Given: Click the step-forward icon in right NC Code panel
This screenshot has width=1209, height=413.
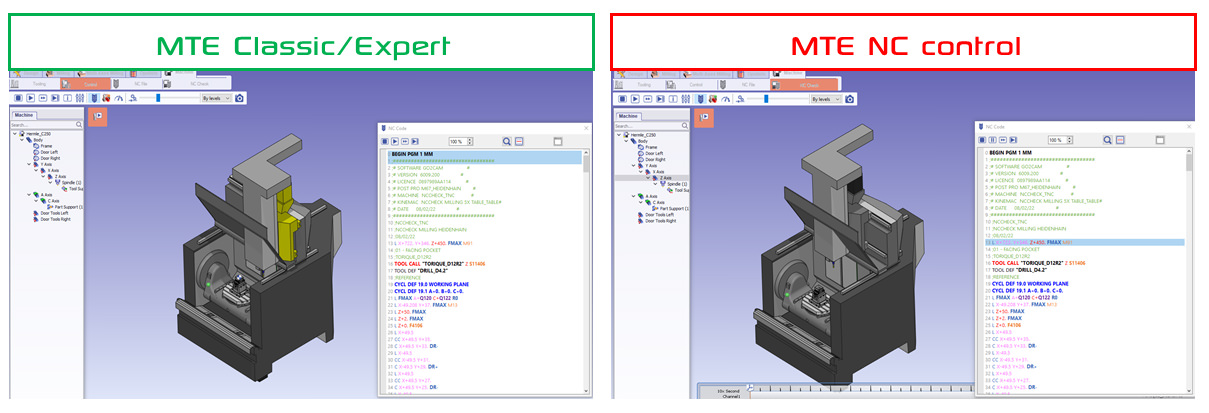Looking at the screenshot, I should pyautogui.click(x=1015, y=140).
